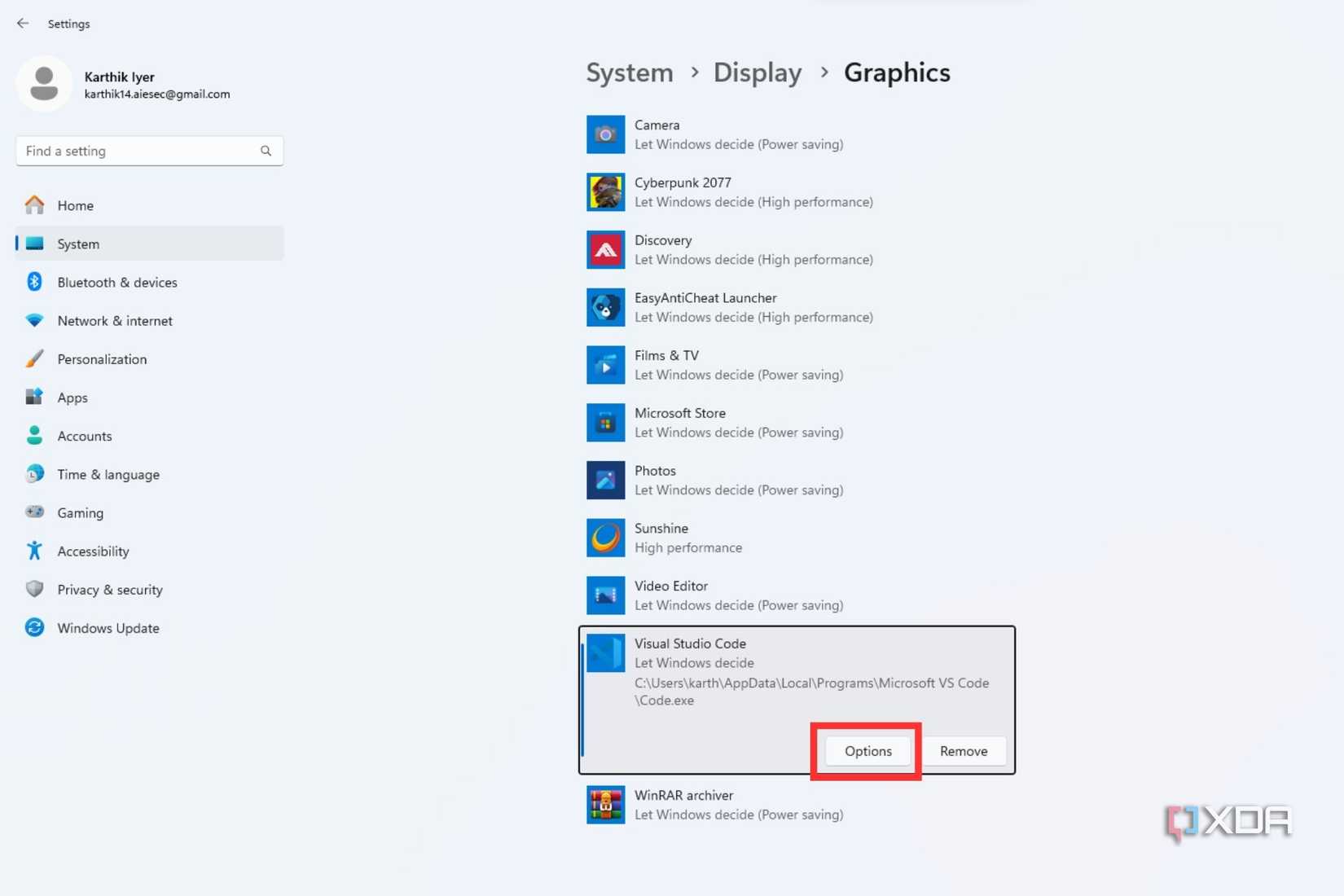The height and width of the screenshot is (896, 1344).
Task: Click the Video Editor app icon
Action: click(x=605, y=595)
